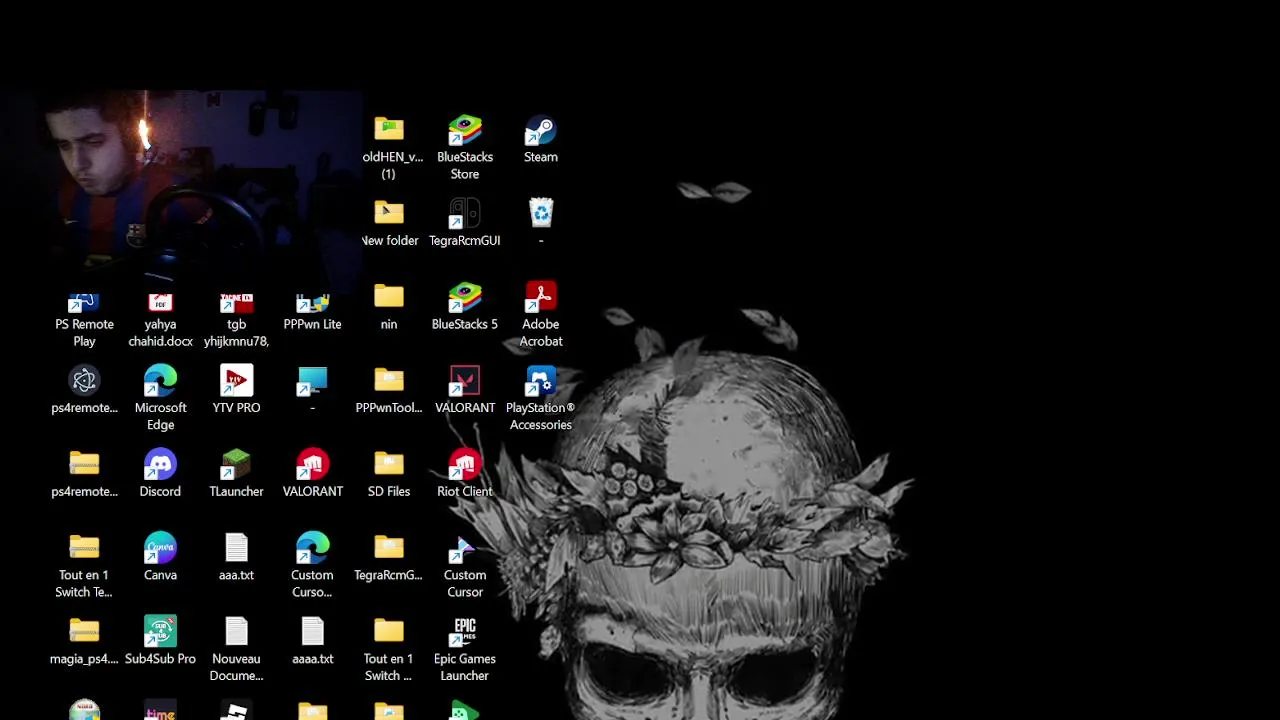Select yahya chahid.docx PDF file
1280x720 pixels.
pyautogui.click(x=160, y=320)
